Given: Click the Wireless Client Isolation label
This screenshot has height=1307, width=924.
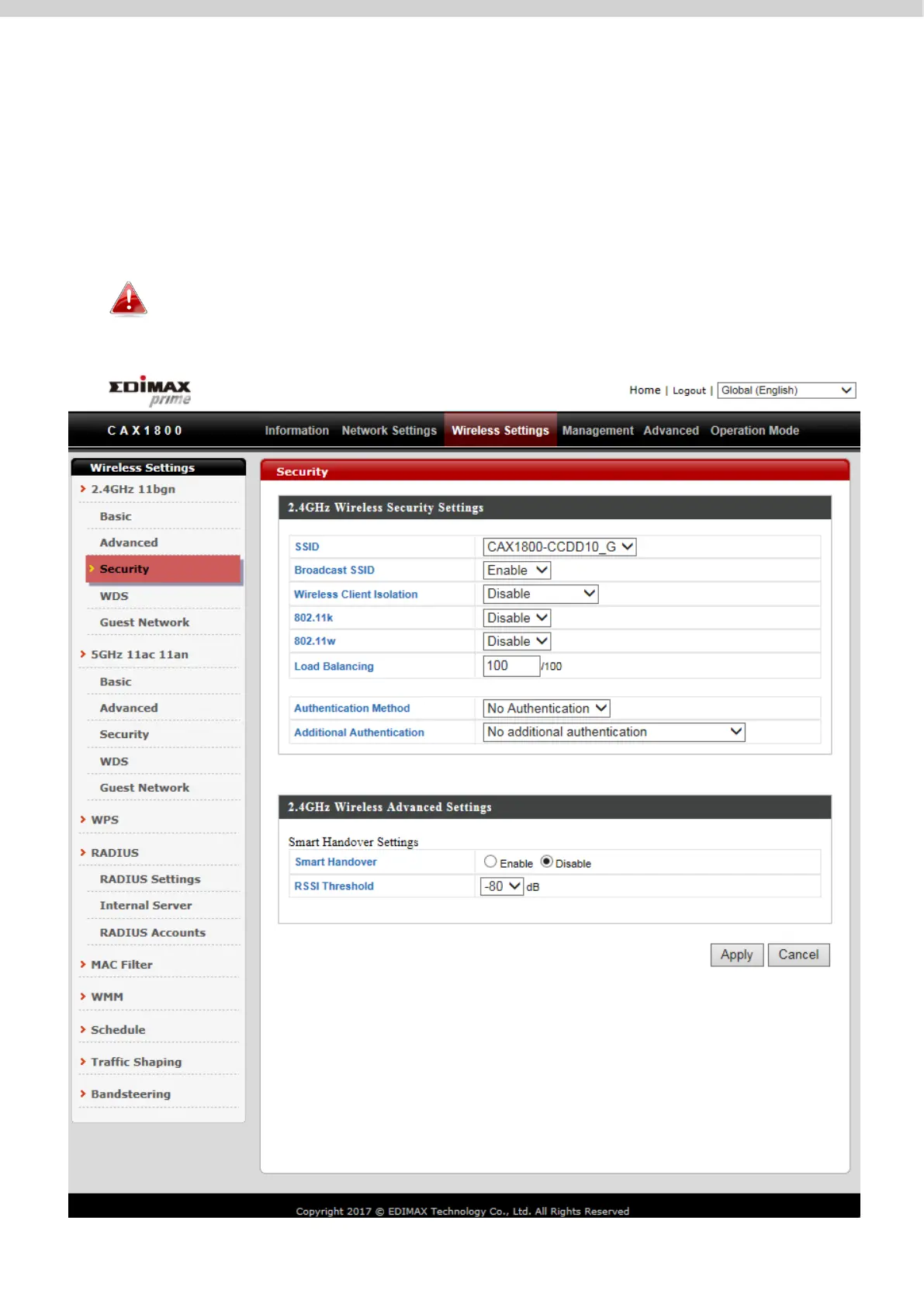Looking at the screenshot, I should 356,595.
